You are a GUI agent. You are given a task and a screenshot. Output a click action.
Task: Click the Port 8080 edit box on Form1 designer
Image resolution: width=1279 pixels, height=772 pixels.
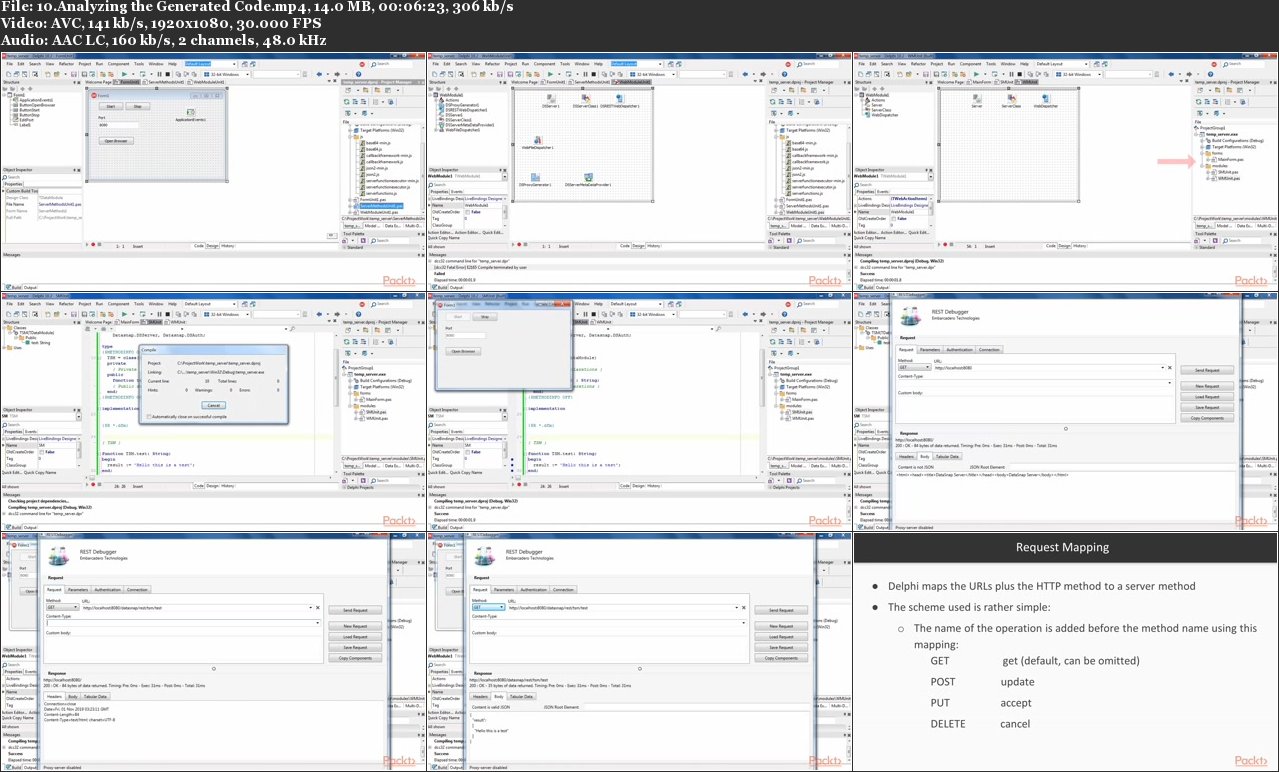click(x=118, y=125)
